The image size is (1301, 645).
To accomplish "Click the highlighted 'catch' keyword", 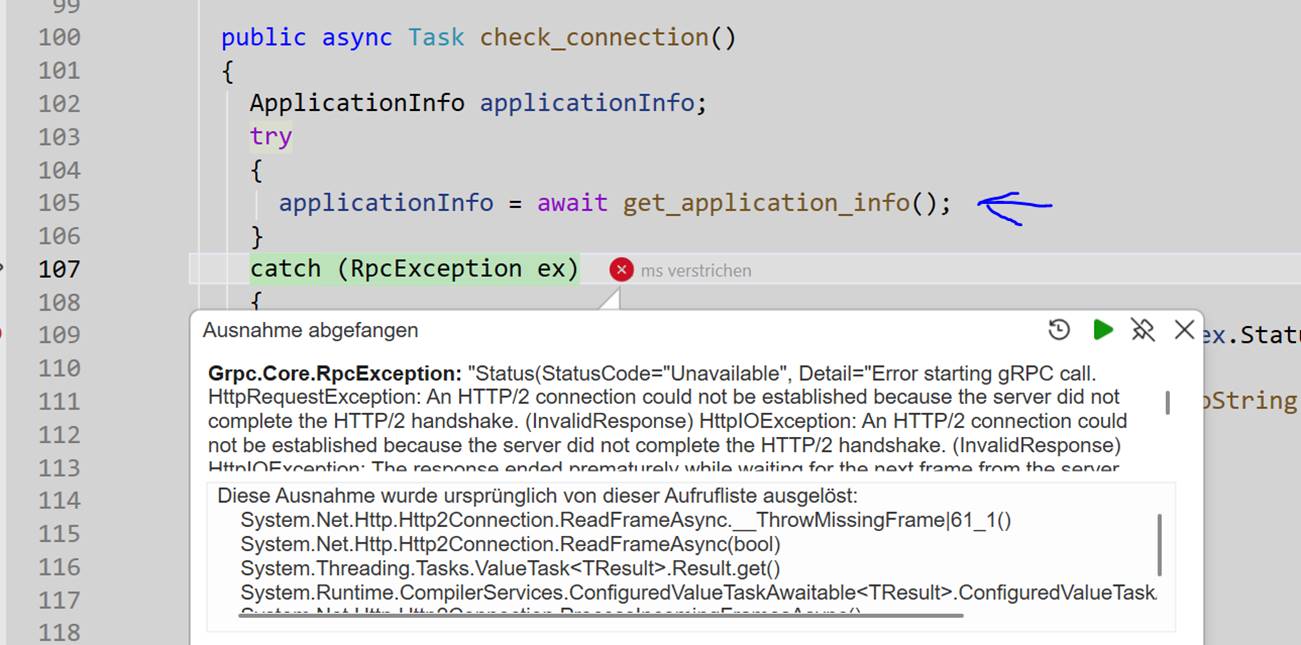I will click(x=285, y=269).
